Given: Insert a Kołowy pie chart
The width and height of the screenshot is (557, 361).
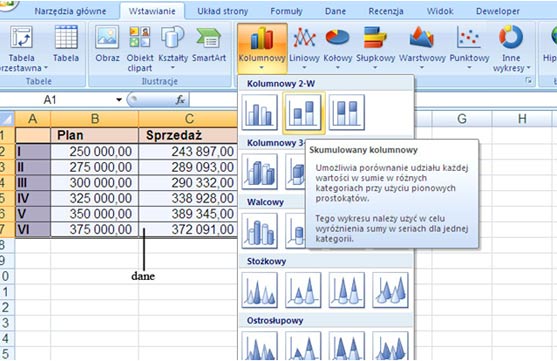Looking at the screenshot, I should [337, 48].
